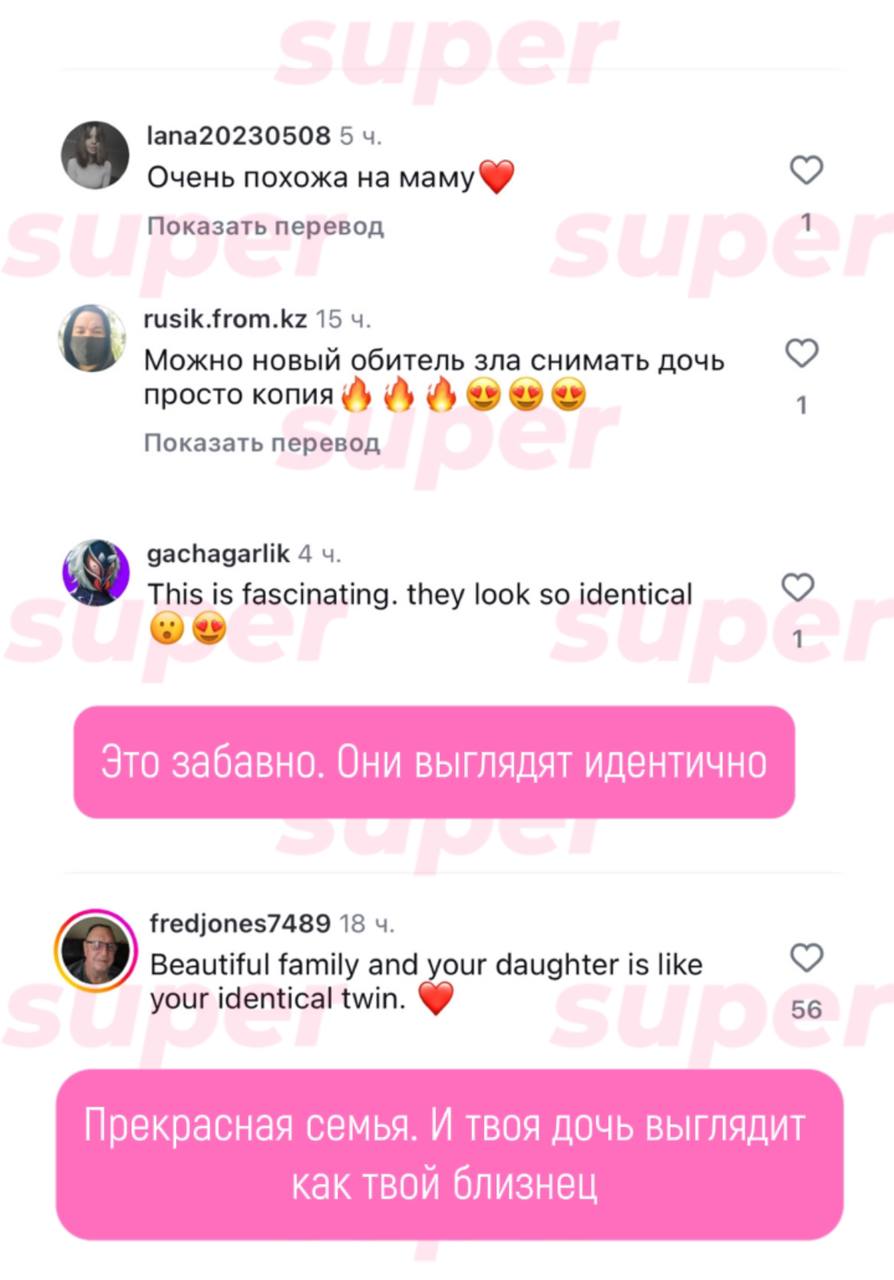Open the lana20230508 username link

pyautogui.click(x=238, y=135)
